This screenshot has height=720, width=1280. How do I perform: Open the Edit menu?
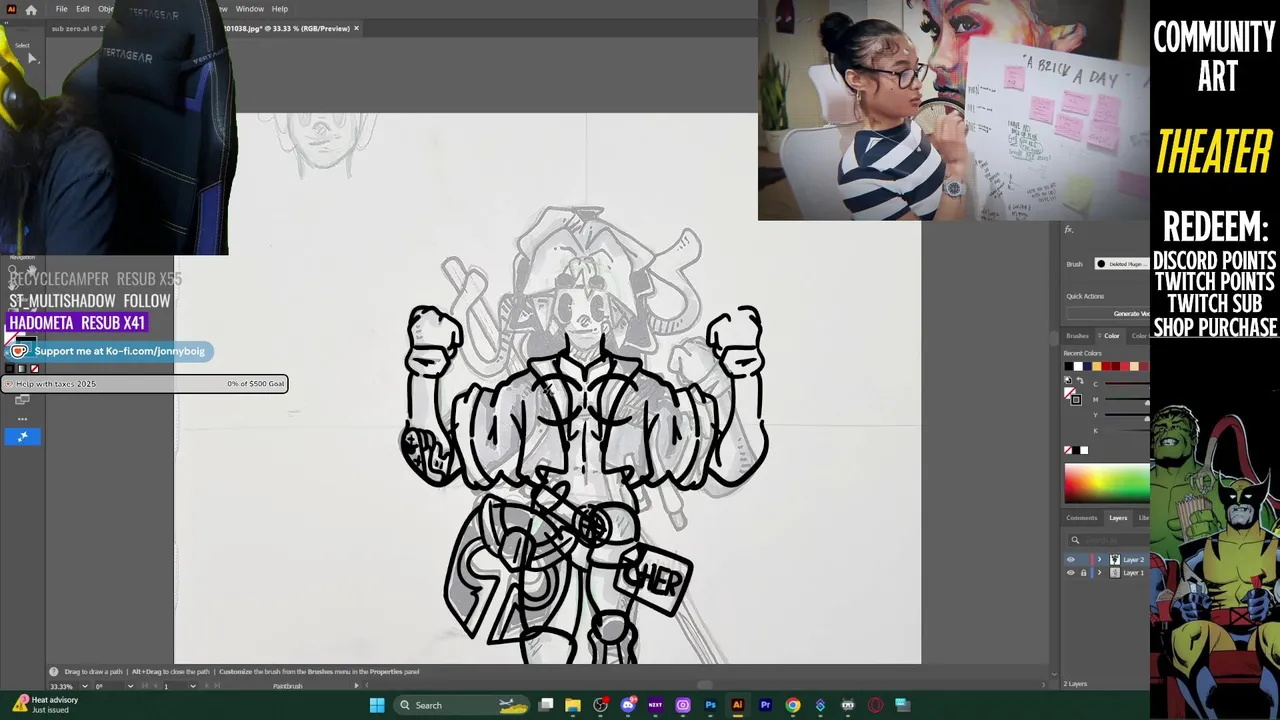[83, 9]
